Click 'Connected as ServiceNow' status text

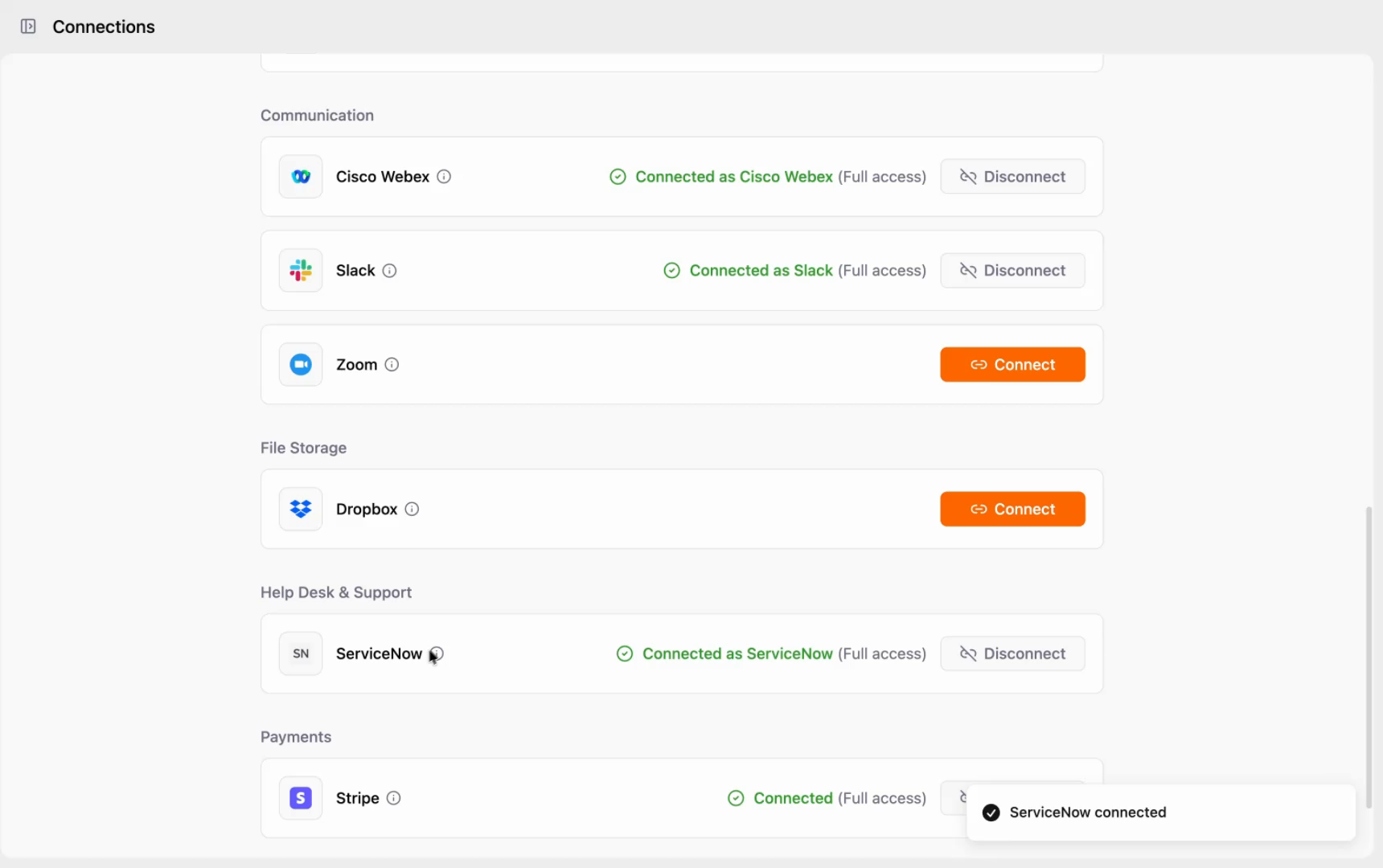click(x=737, y=654)
